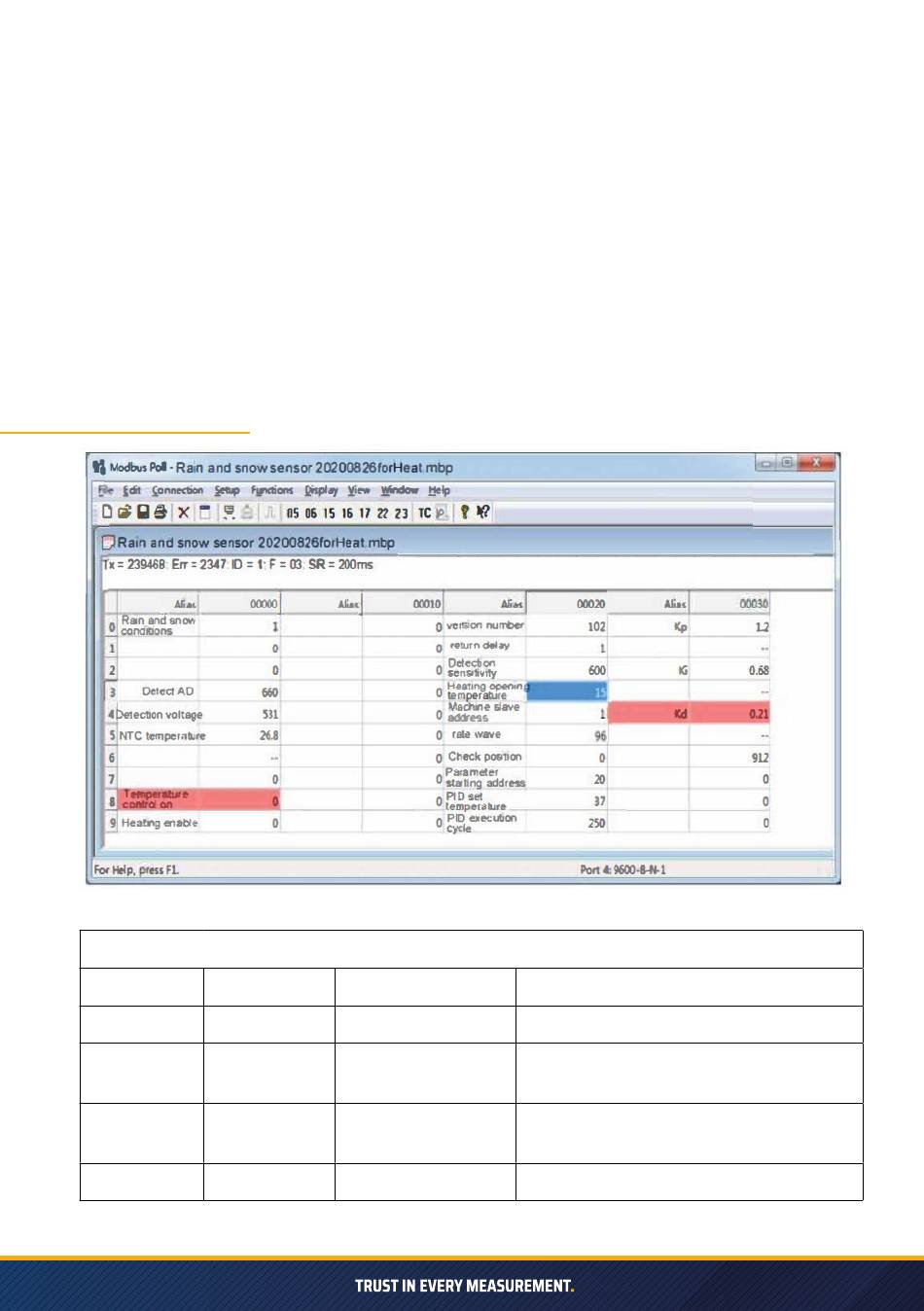Click the 00030 column header
The height and width of the screenshot is (1311, 924).
(730, 604)
